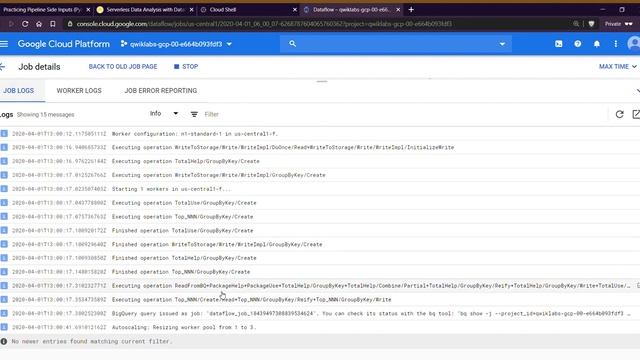
Task: Collapse the logs panel chevron at right
Action: click(638, 91)
